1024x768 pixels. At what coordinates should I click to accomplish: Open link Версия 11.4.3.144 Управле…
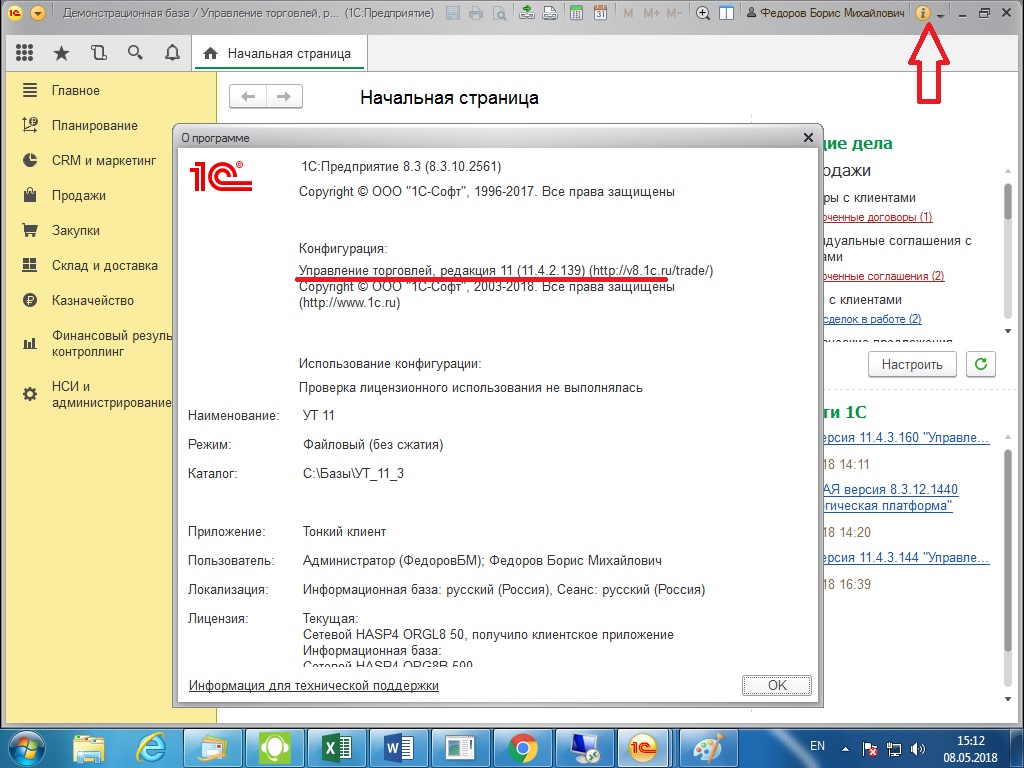[906, 558]
